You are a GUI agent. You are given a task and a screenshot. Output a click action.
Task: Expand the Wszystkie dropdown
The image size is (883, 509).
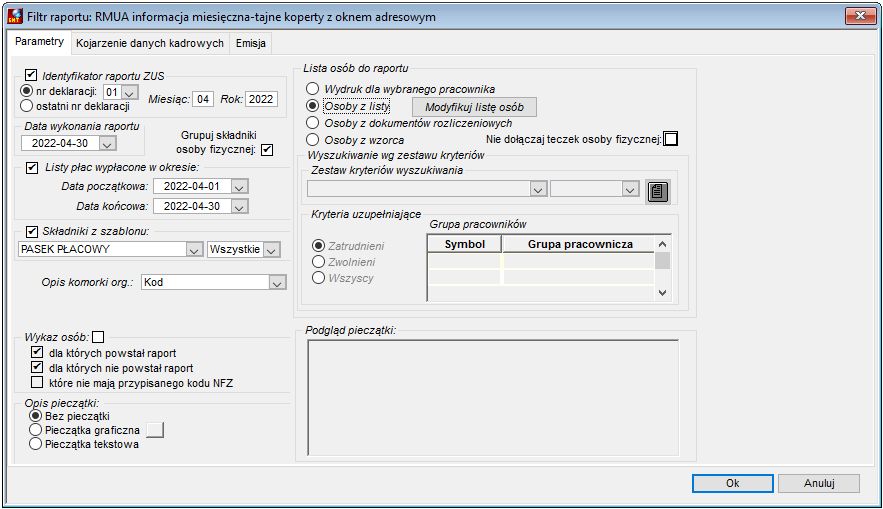(x=271, y=250)
